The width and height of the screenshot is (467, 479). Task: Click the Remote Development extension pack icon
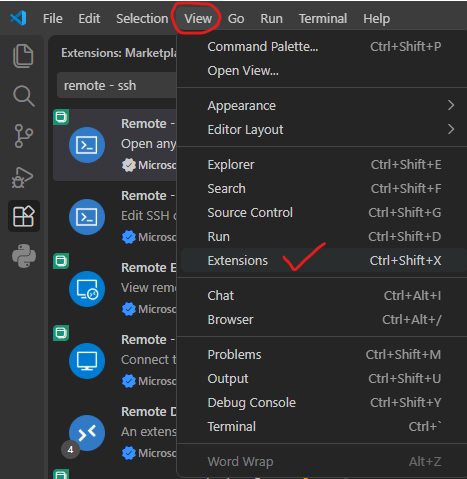[x=87, y=433]
